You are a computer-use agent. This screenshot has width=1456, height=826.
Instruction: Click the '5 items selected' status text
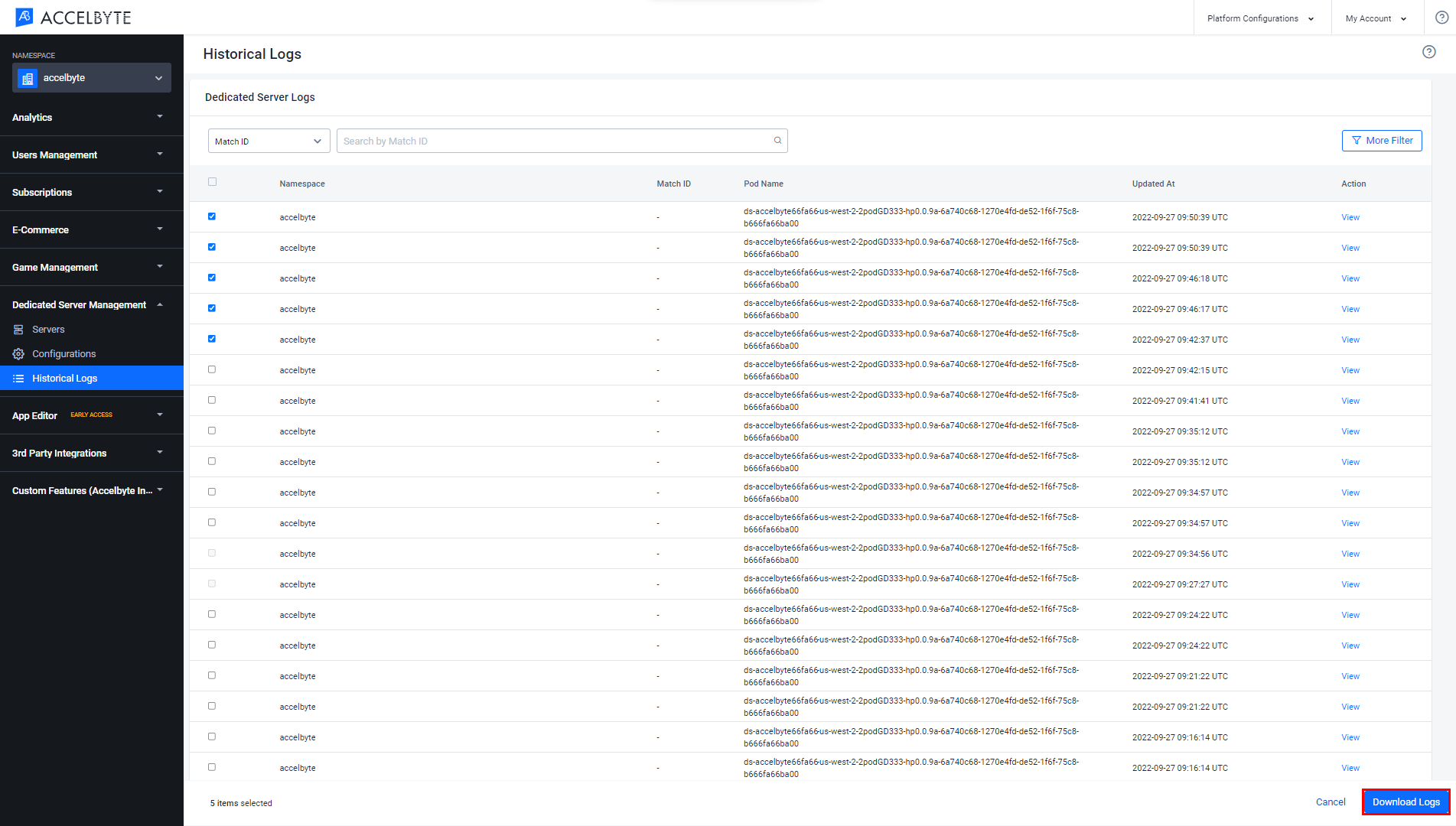[x=241, y=803]
